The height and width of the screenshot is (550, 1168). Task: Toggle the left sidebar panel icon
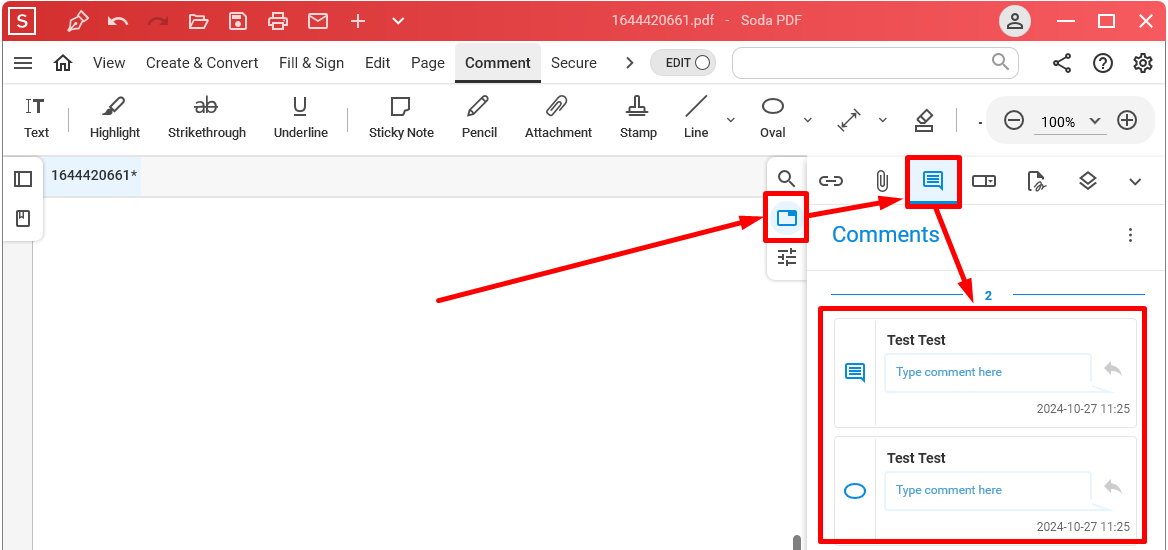23,179
